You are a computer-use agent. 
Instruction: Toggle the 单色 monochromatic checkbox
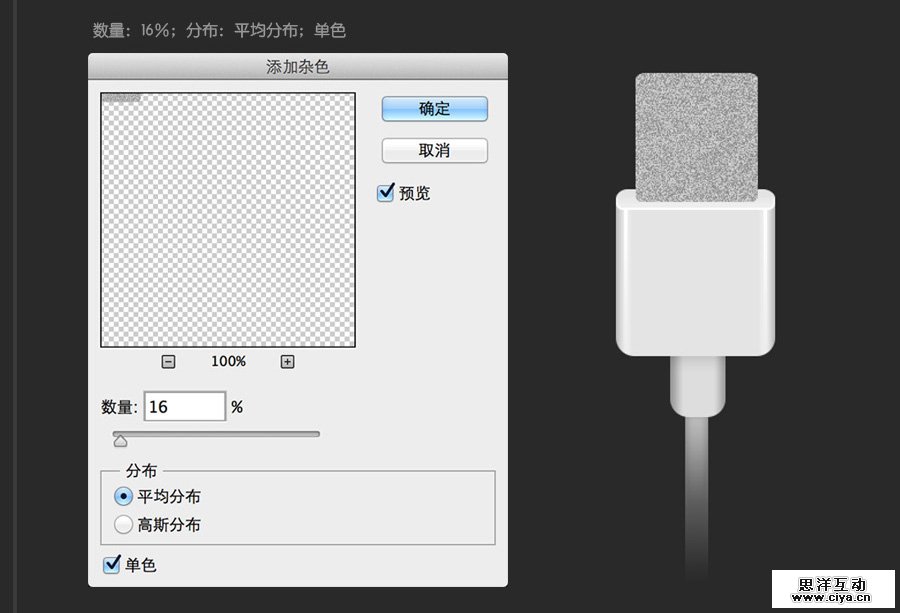(x=112, y=565)
